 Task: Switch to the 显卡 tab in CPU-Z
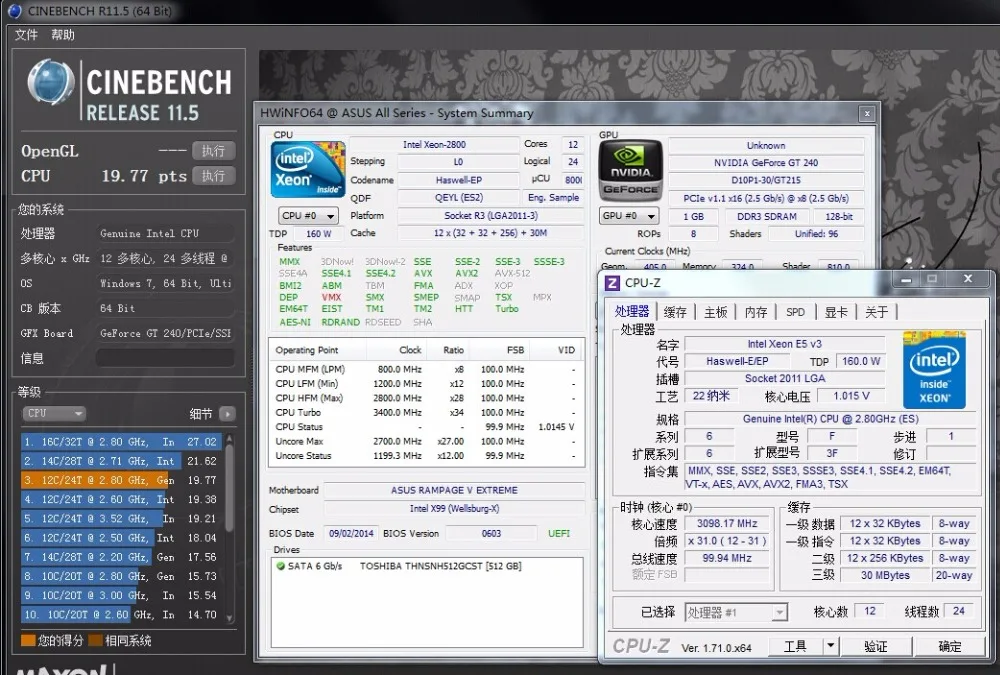pyautogui.click(x=836, y=312)
